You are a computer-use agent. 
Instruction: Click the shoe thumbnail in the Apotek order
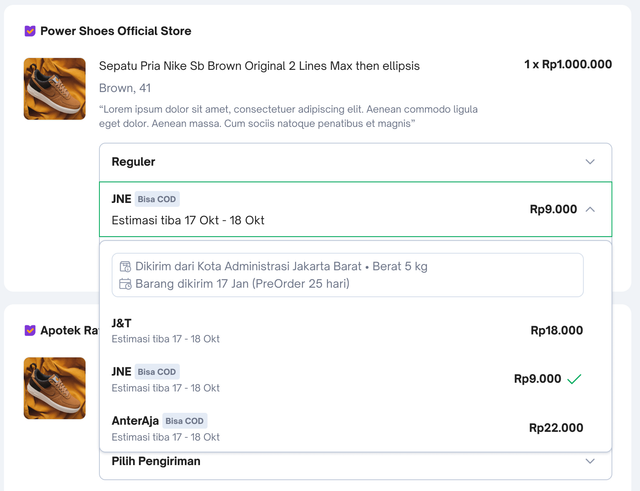click(55, 388)
